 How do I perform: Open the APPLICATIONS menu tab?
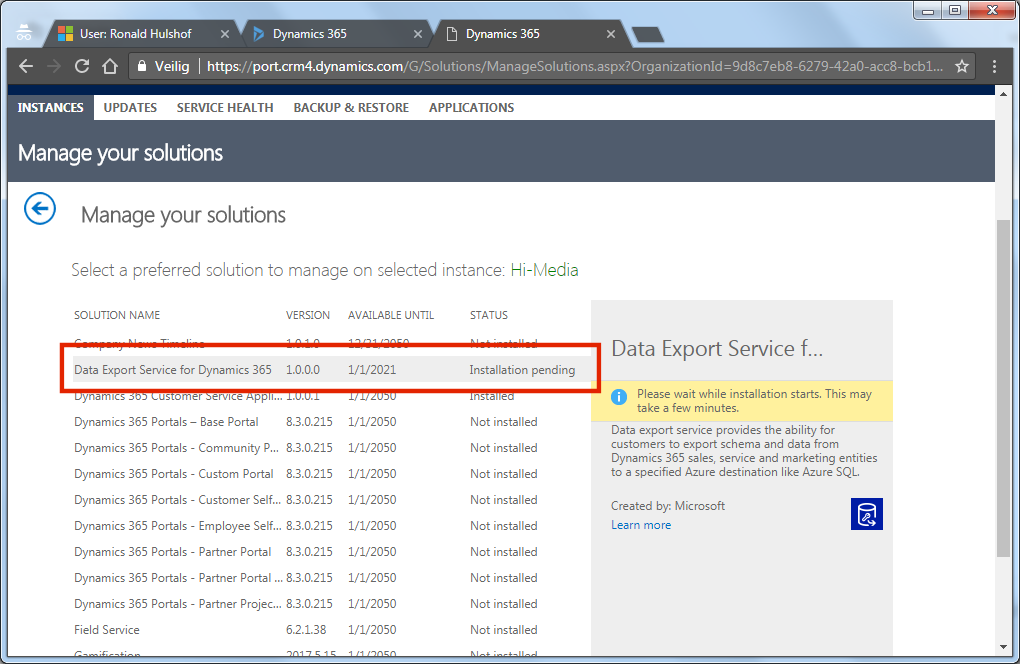[x=472, y=107]
